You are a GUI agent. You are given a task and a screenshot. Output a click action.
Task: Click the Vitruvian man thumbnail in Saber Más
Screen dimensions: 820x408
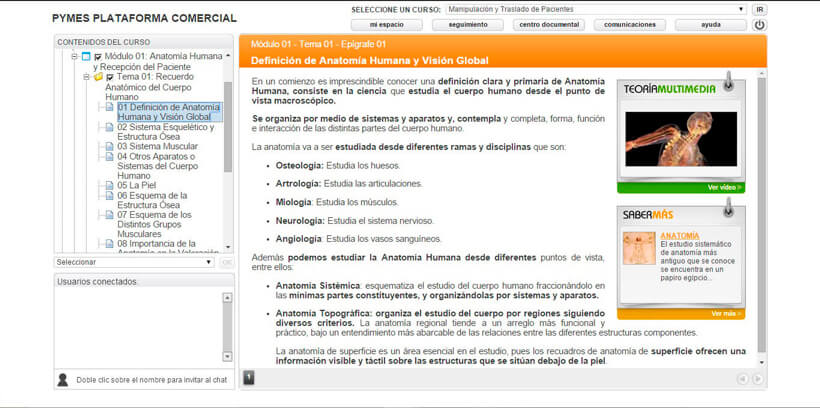point(639,248)
